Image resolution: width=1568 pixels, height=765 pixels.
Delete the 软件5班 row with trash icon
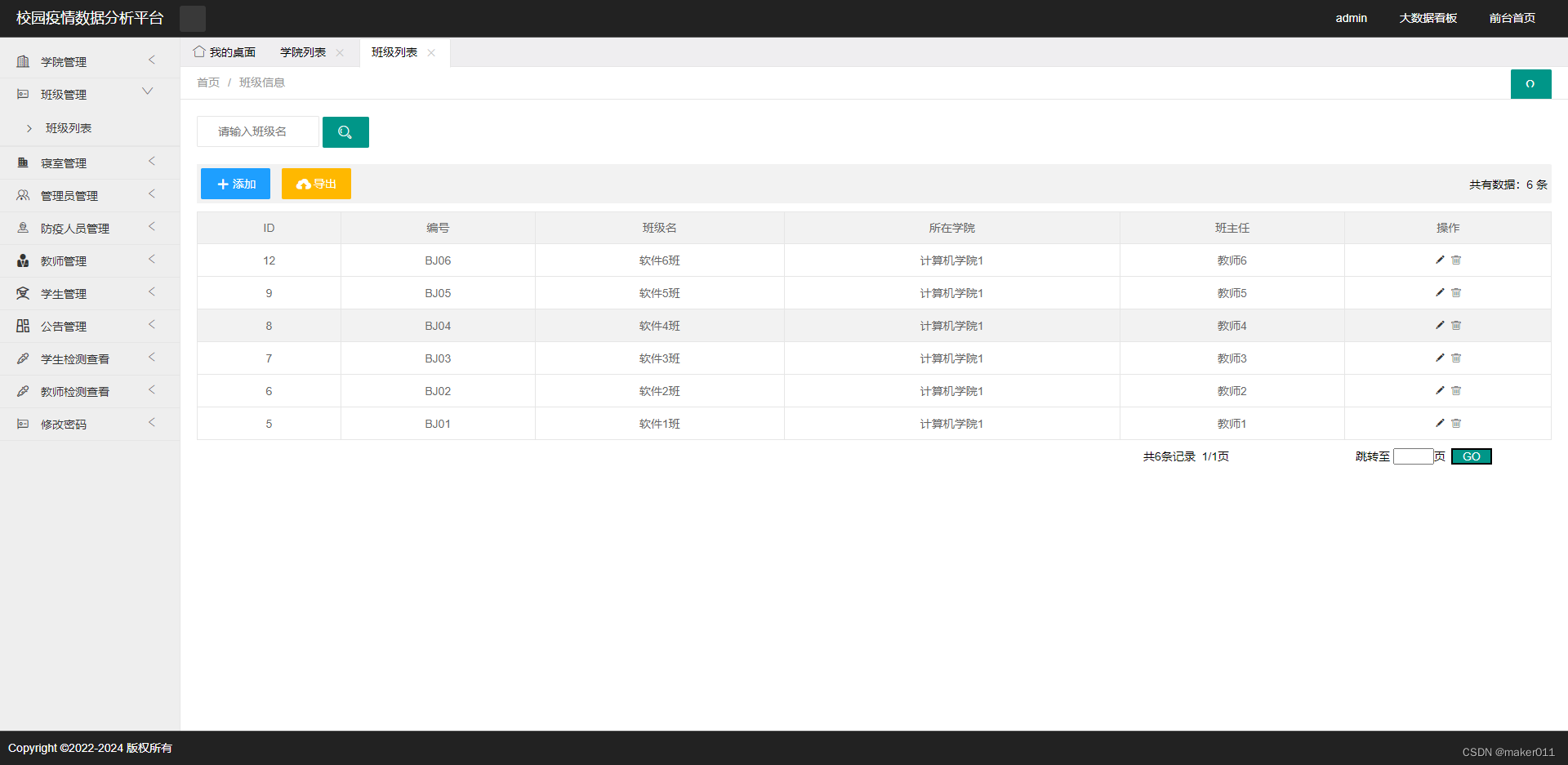point(1456,292)
